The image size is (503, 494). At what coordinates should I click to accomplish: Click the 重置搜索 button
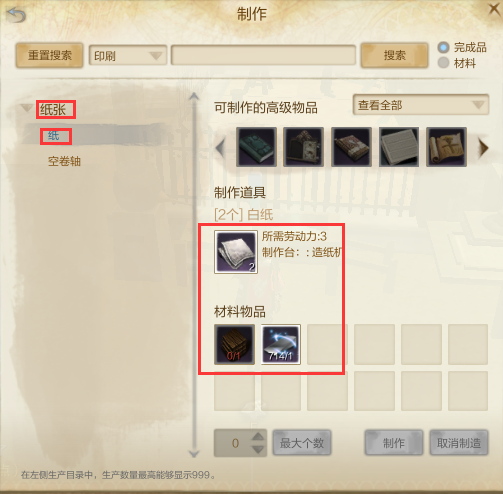[49, 55]
